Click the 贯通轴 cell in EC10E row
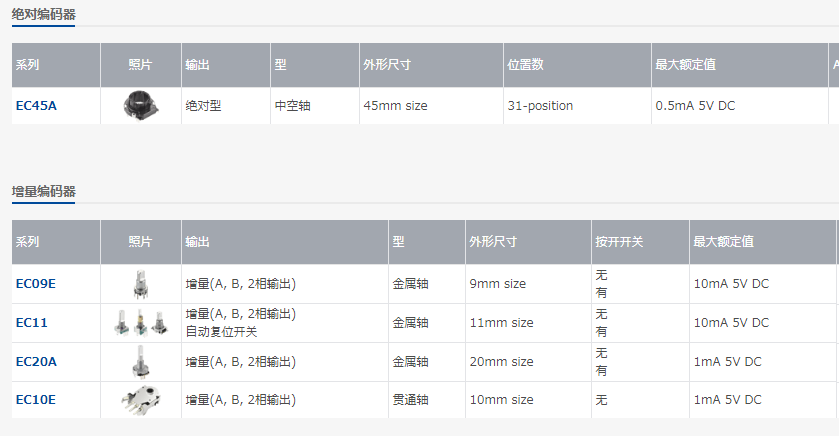 coord(411,400)
